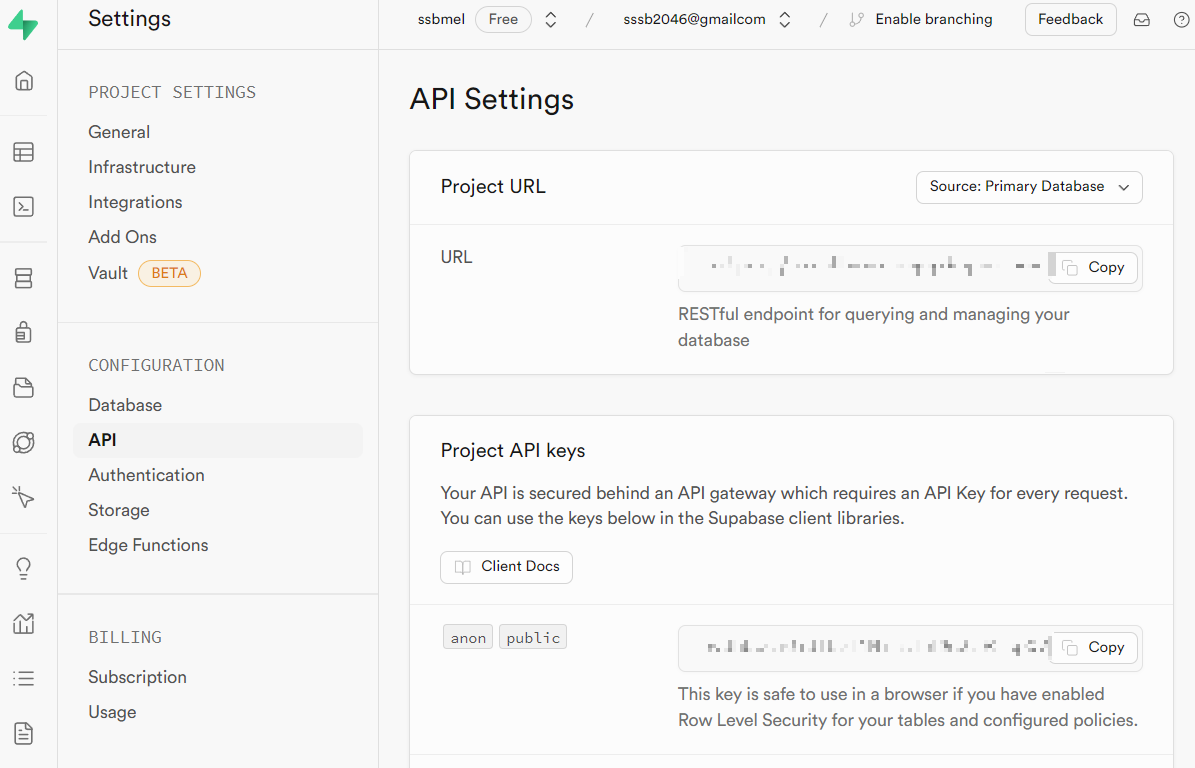Click the anon public key field
This screenshot has width=1195, height=768.
point(910,648)
